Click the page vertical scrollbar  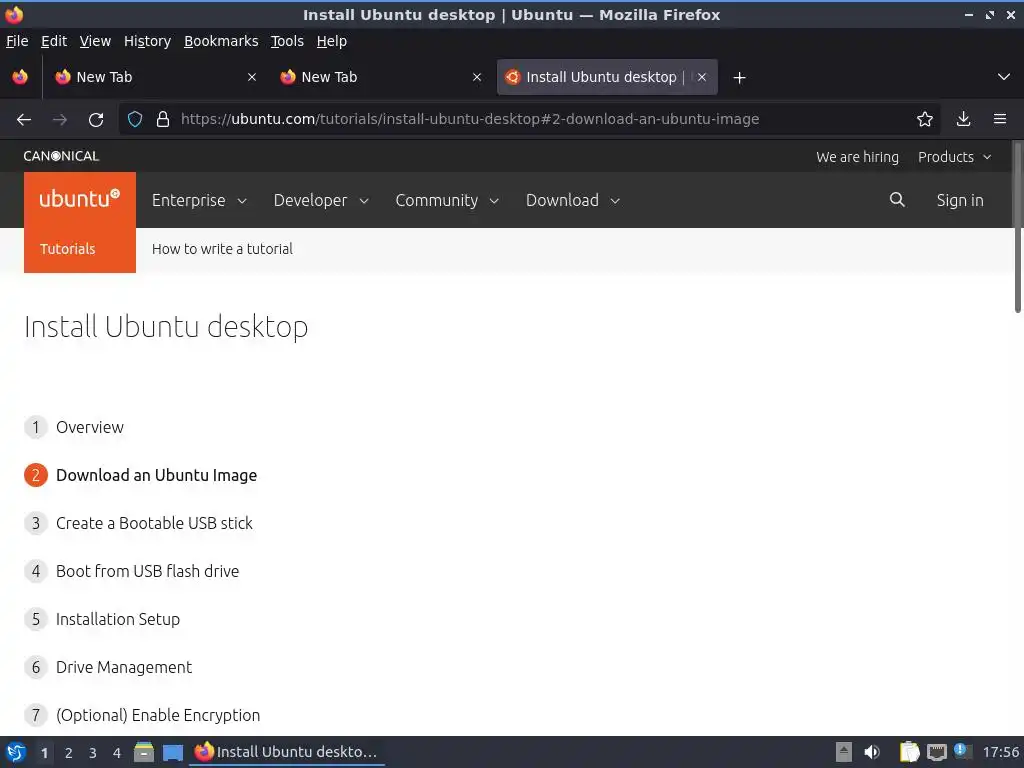pyautogui.click(x=1017, y=227)
